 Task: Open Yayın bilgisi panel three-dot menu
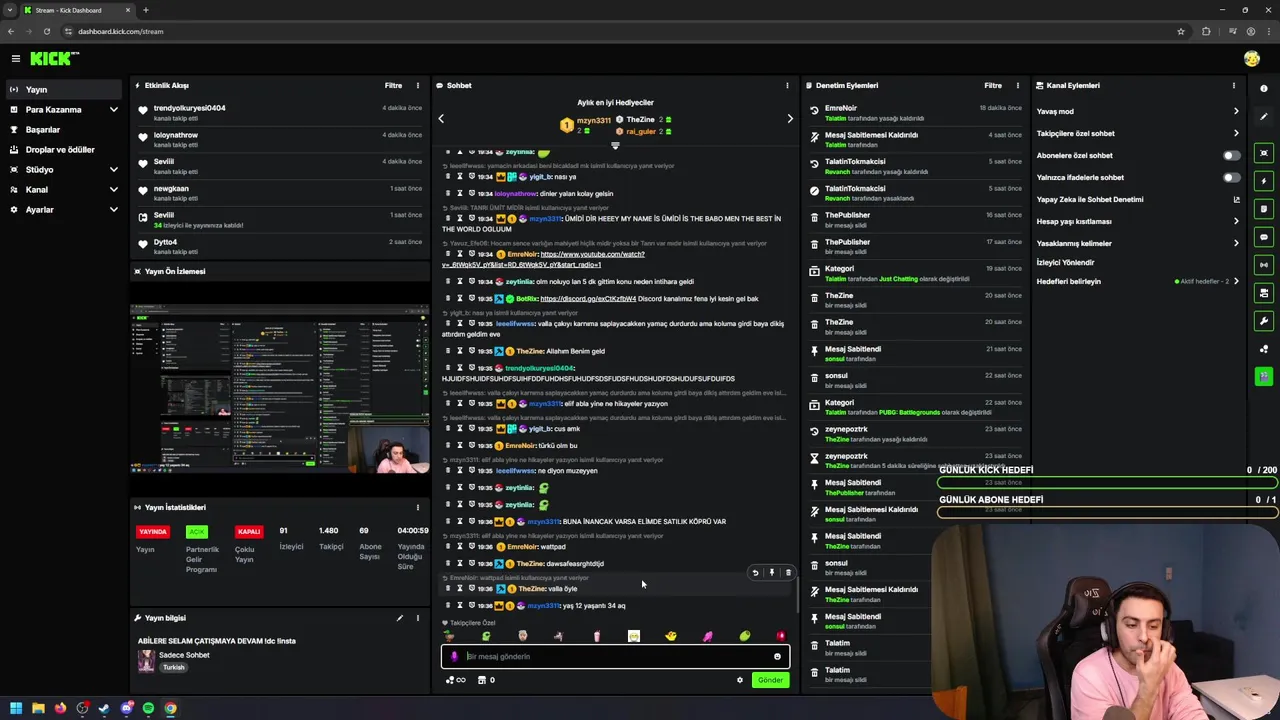pos(418,618)
